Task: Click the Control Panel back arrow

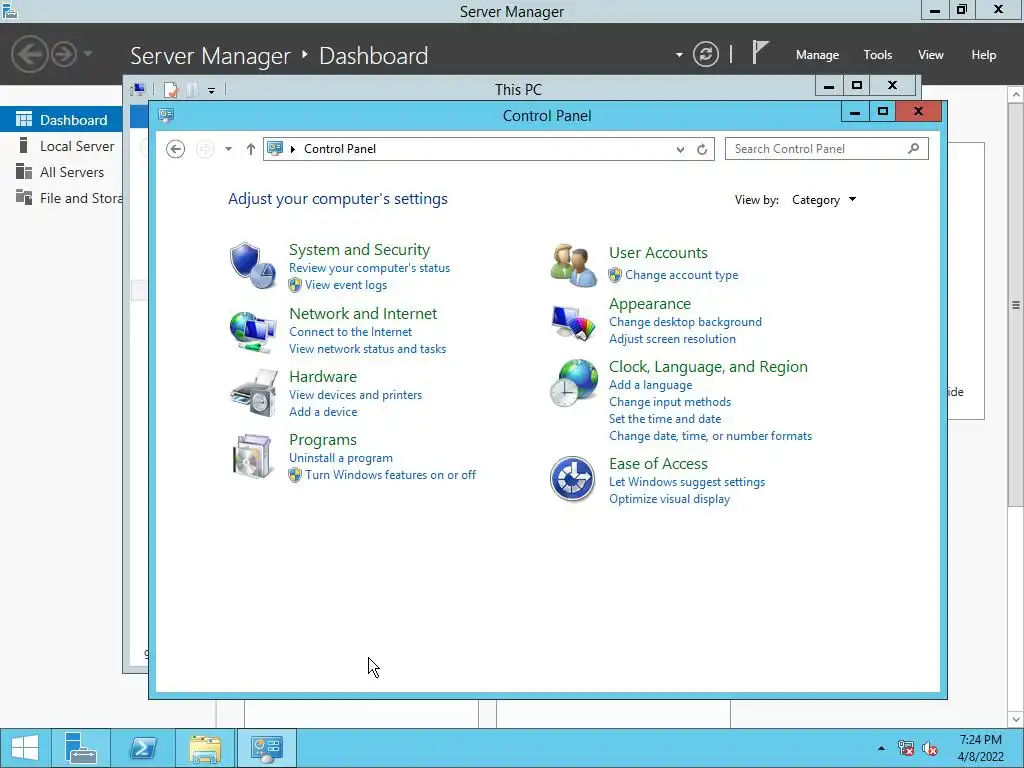Action: coord(175,149)
